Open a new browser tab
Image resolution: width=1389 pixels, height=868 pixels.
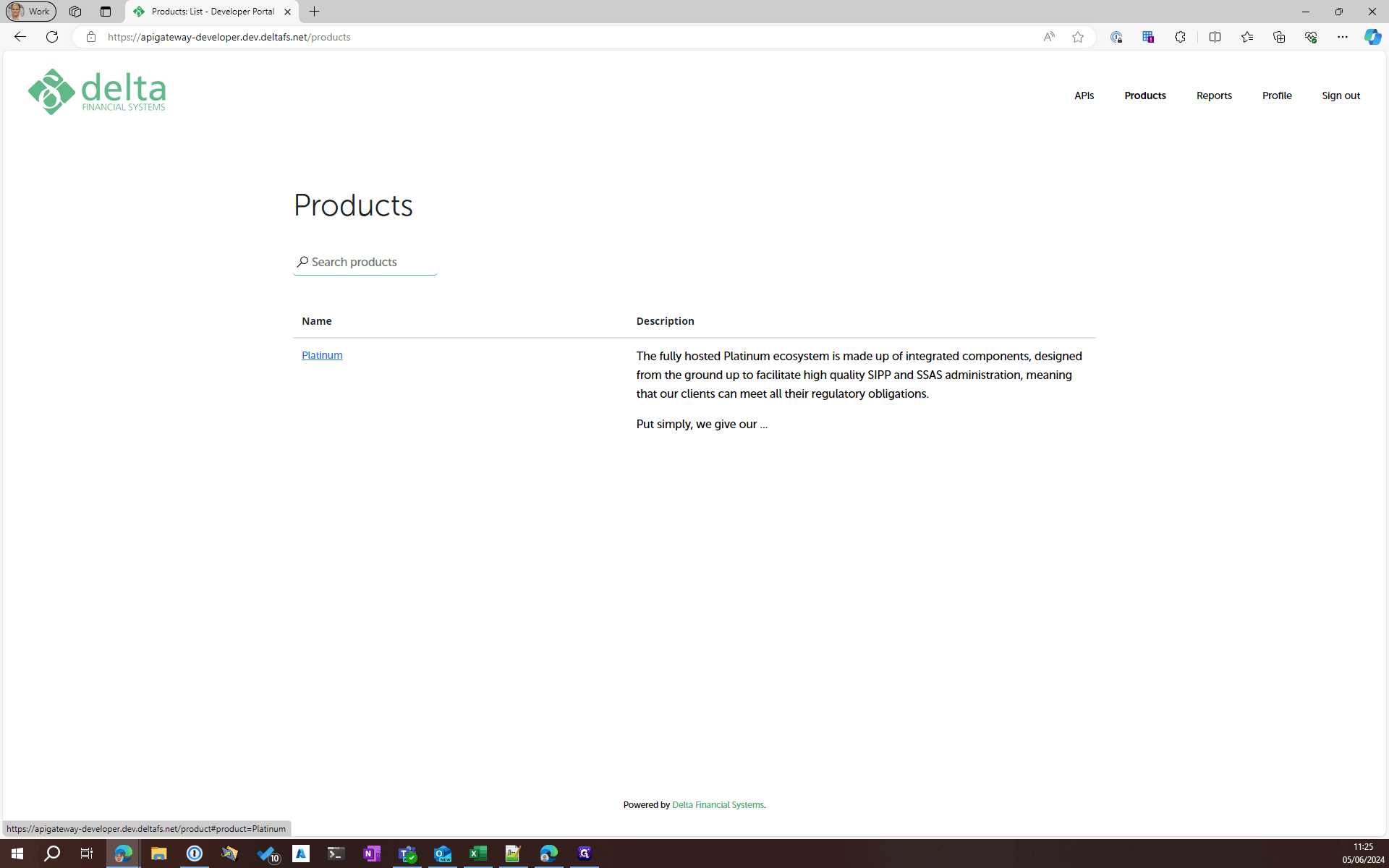314,12
